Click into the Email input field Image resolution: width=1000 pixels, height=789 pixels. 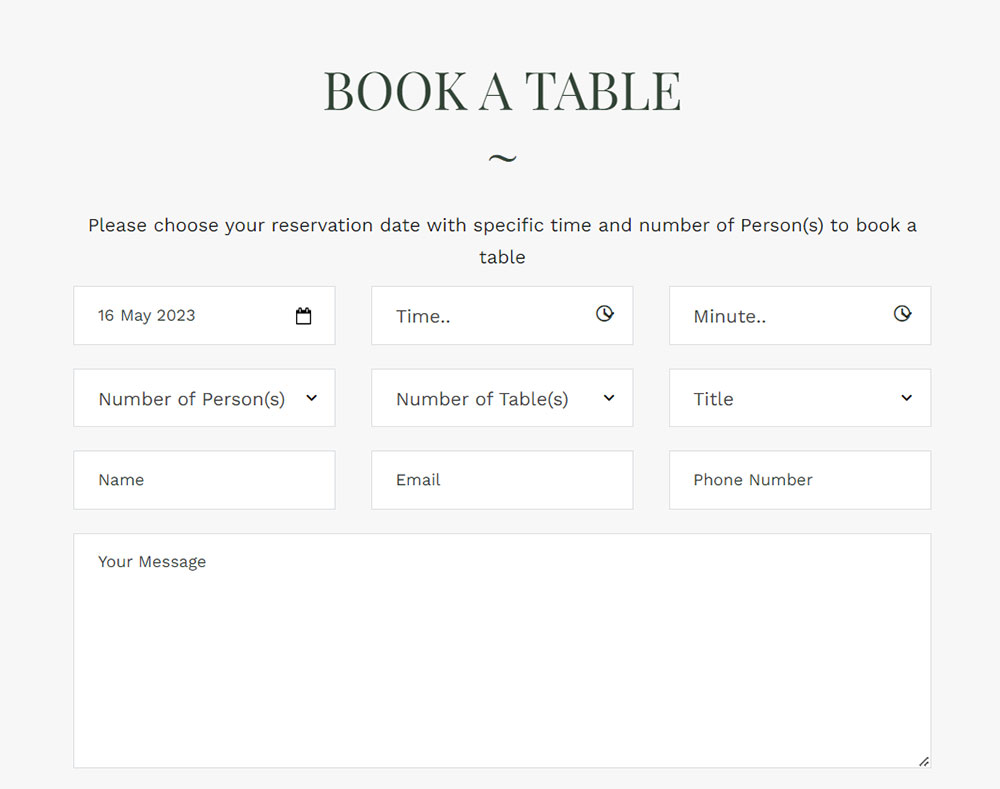pos(502,480)
